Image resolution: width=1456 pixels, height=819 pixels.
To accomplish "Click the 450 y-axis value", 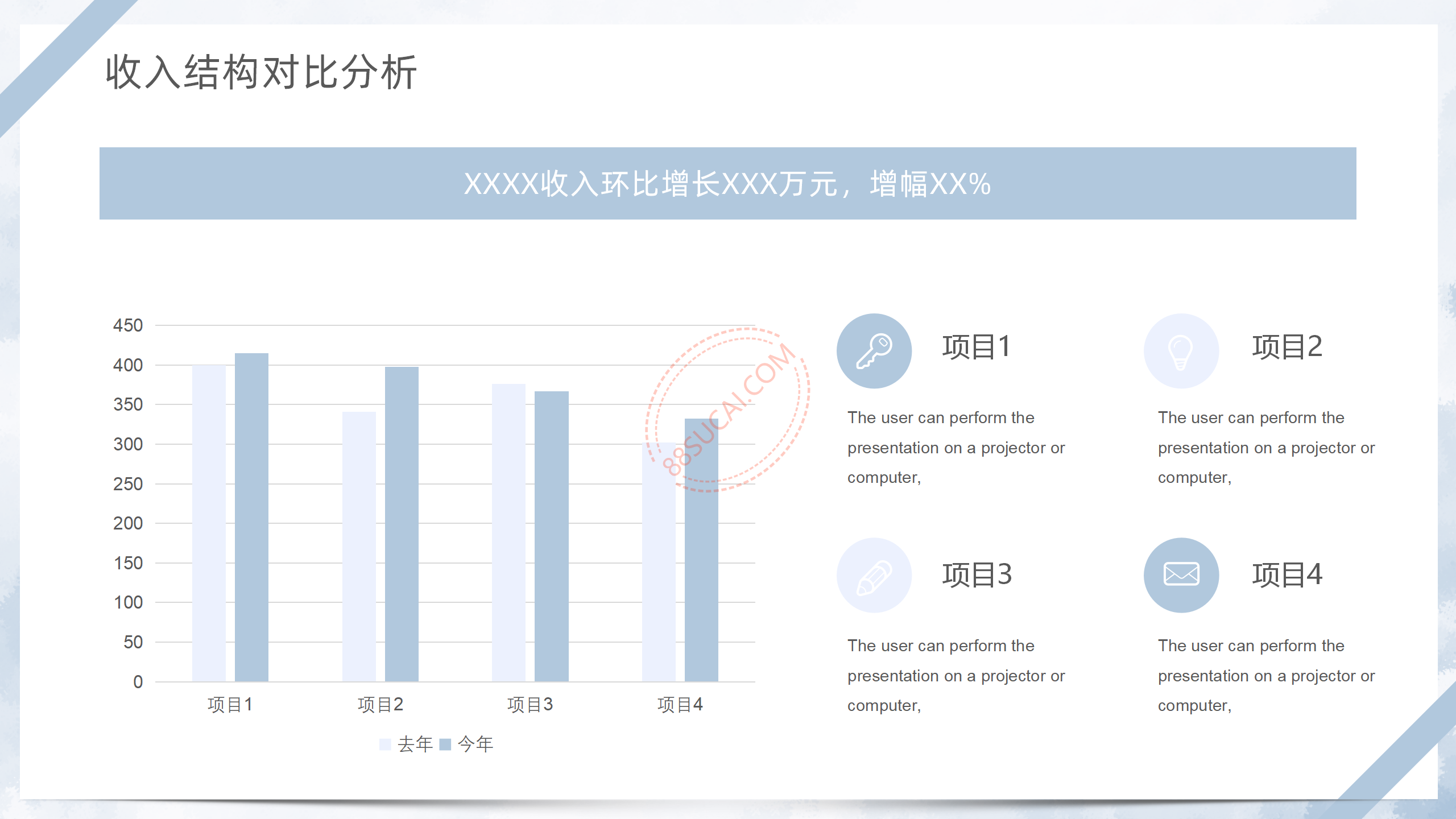I will pyautogui.click(x=128, y=325).
